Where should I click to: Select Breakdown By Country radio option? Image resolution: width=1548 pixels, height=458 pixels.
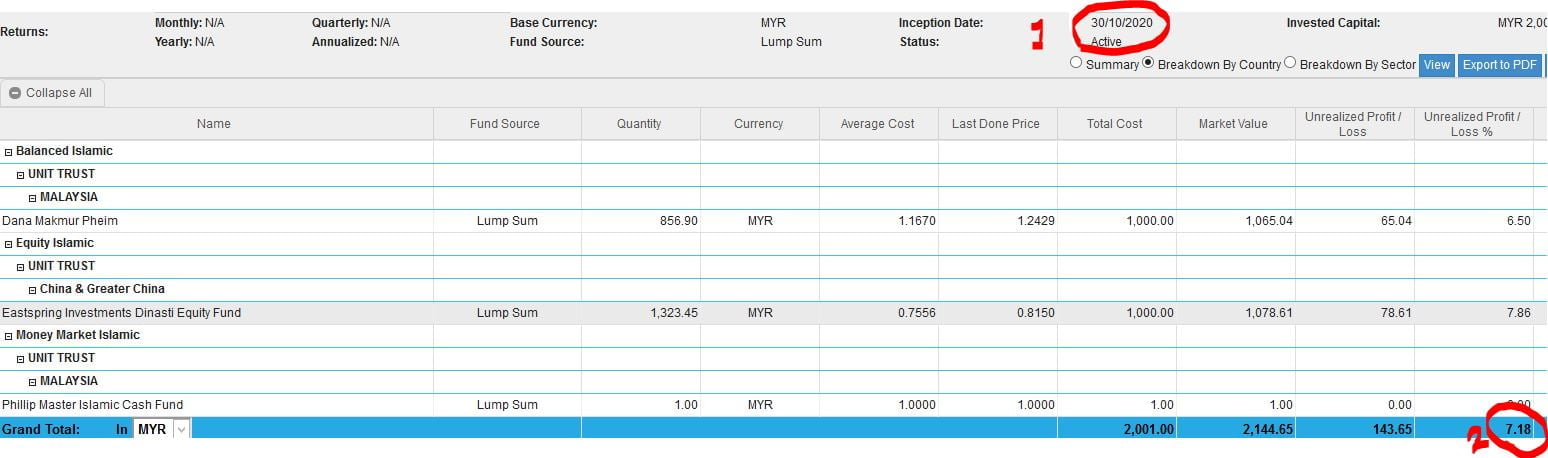[1149, 63]
